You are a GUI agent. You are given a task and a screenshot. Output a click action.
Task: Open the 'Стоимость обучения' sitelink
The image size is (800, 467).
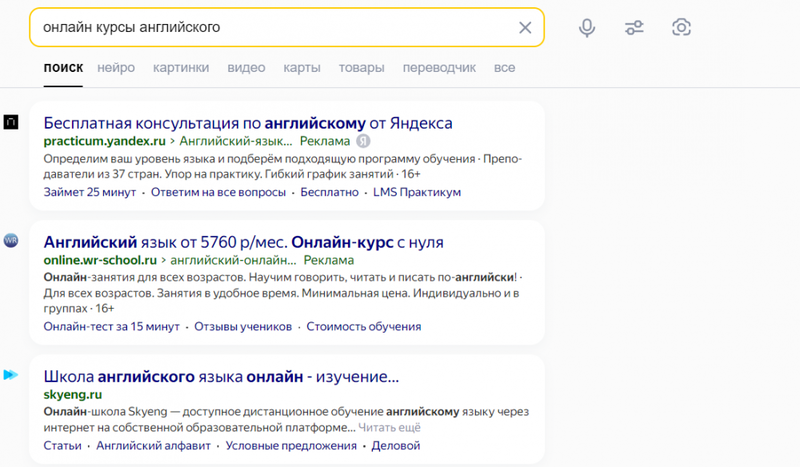click(x=364, y=327)
